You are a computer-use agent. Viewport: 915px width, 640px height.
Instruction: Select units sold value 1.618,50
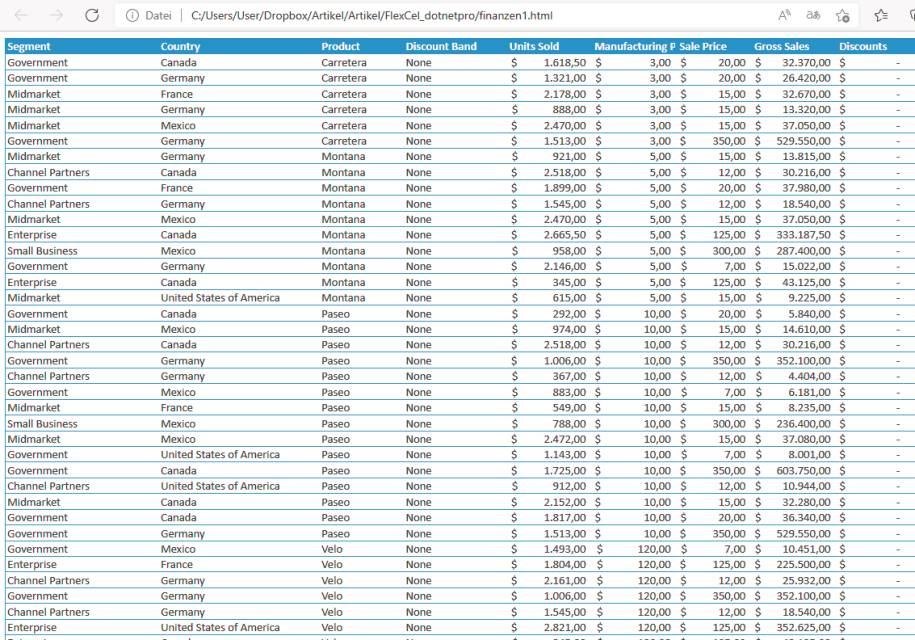[565, 62]
